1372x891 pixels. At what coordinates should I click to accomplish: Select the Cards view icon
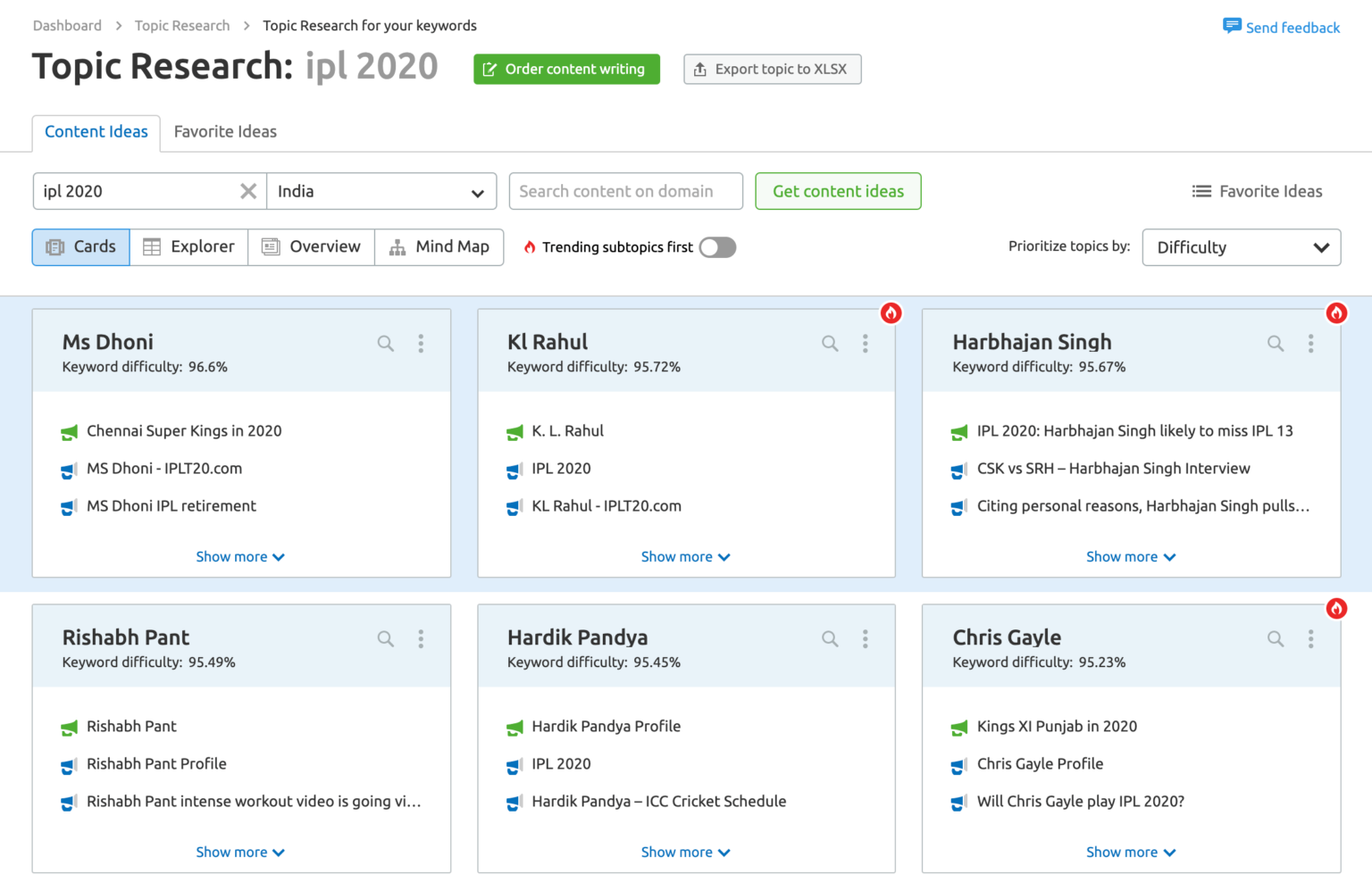coord(80,246)
